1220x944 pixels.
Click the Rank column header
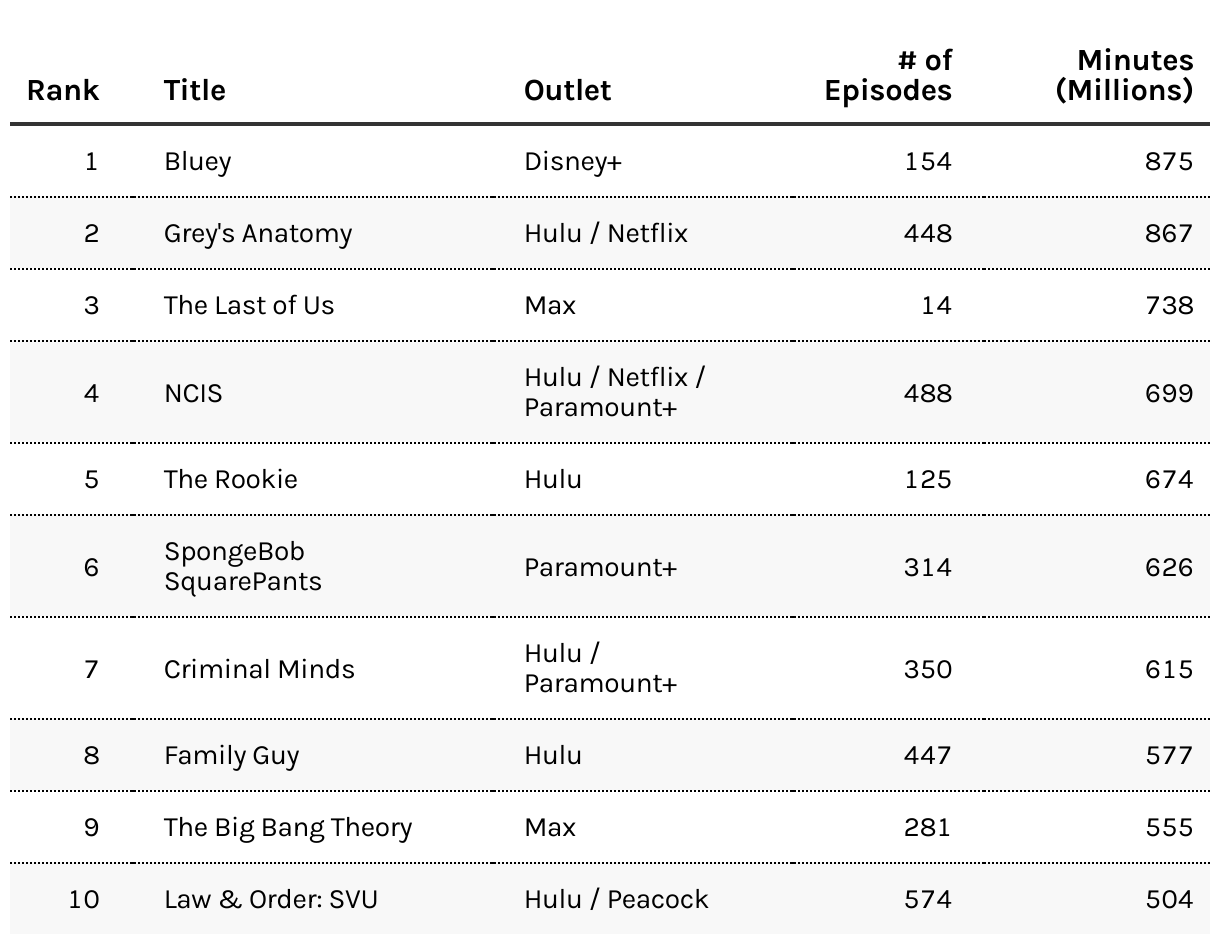(x=63, y=90)
